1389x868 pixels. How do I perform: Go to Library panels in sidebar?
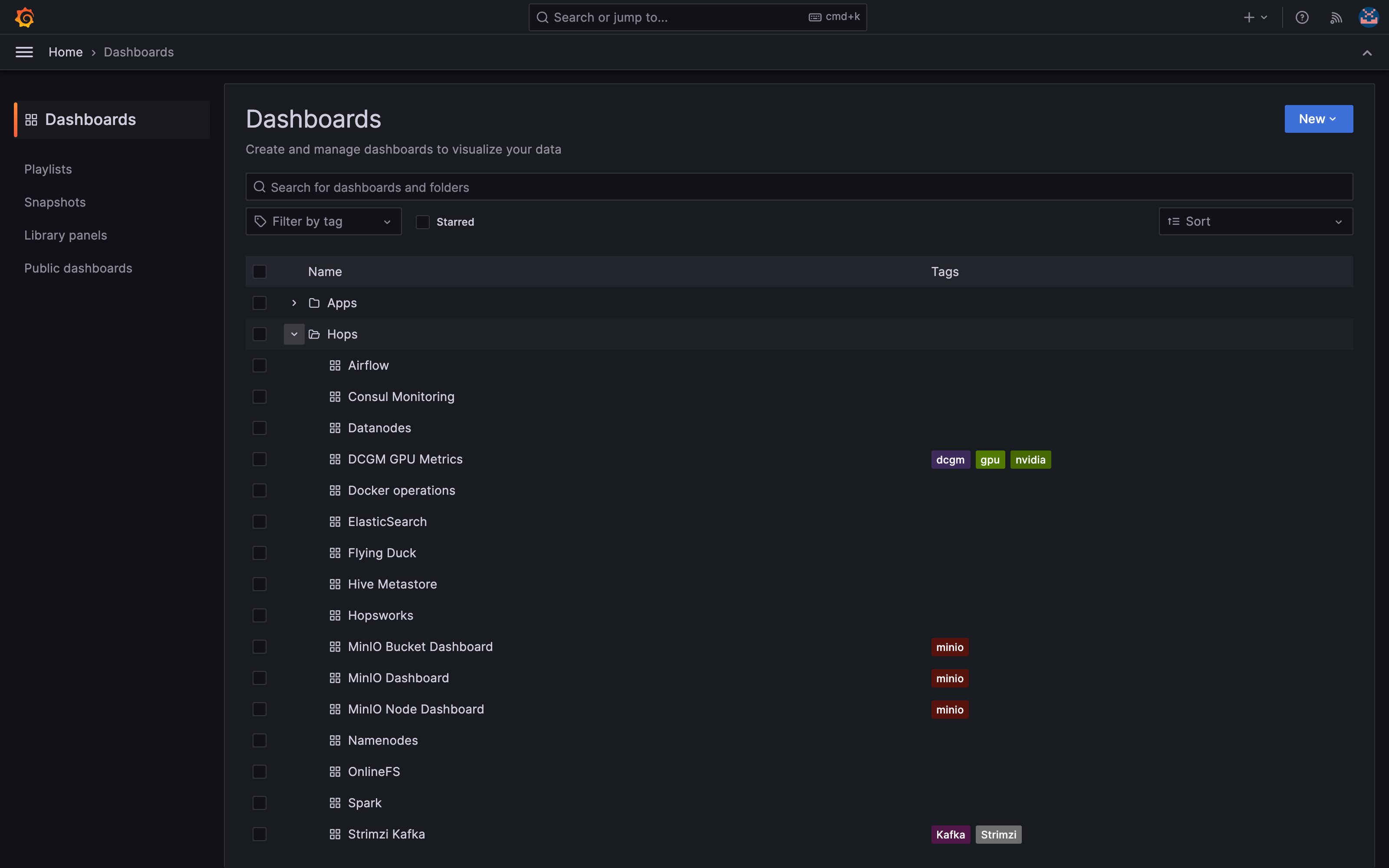[x=66, y=235]
